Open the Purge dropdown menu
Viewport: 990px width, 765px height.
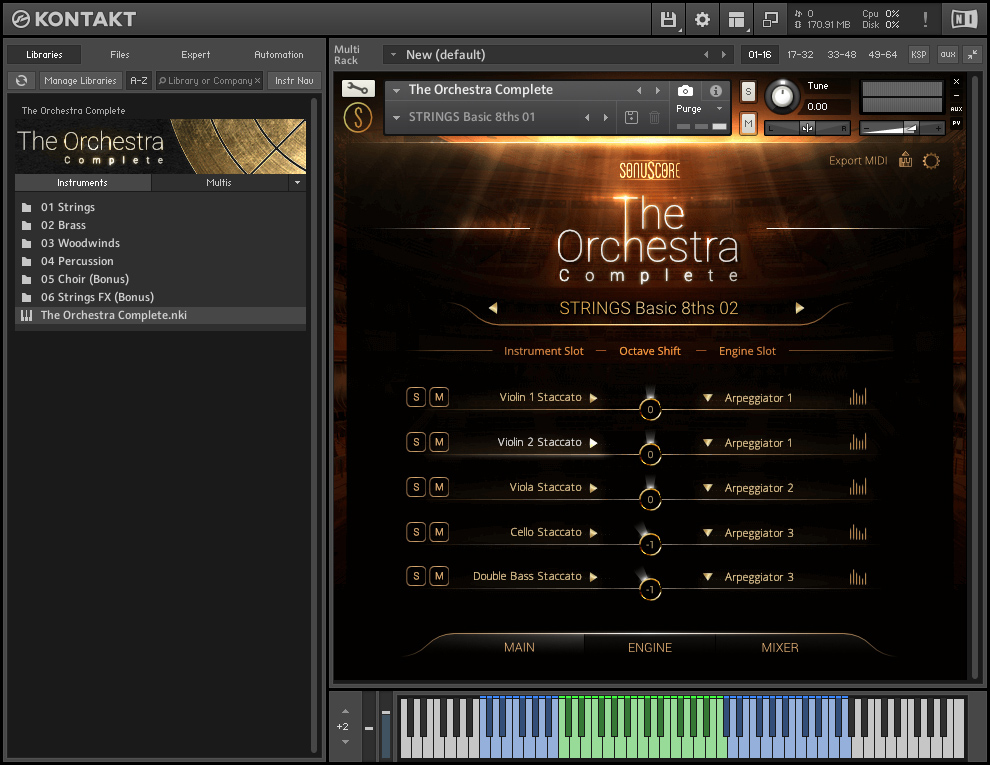700,109
